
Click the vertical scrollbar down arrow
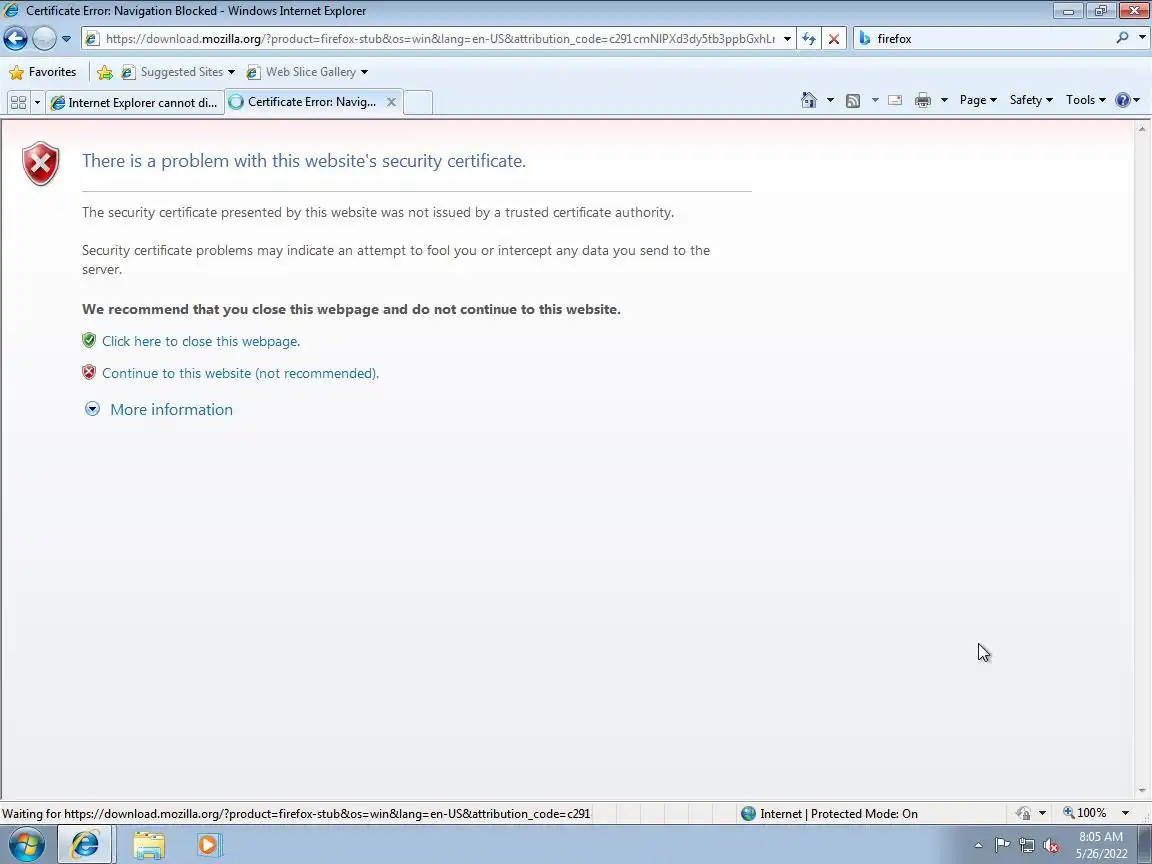[x=1142, y=791]
